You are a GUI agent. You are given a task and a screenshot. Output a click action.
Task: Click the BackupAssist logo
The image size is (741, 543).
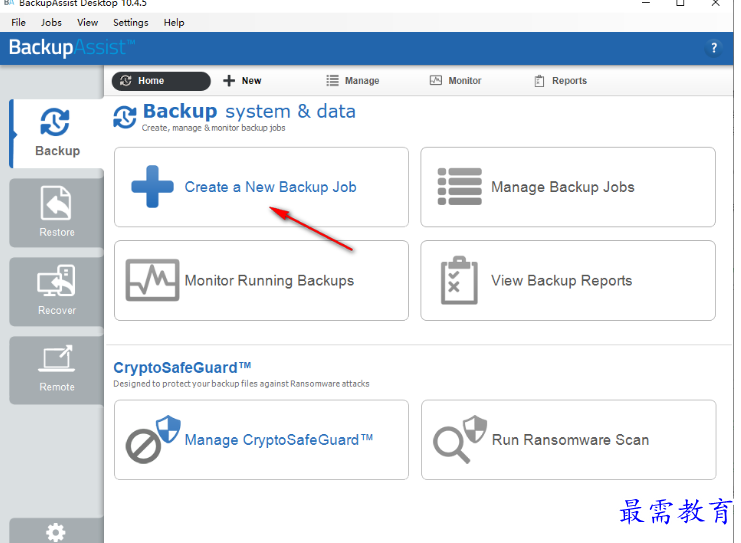tap(72, 48)
